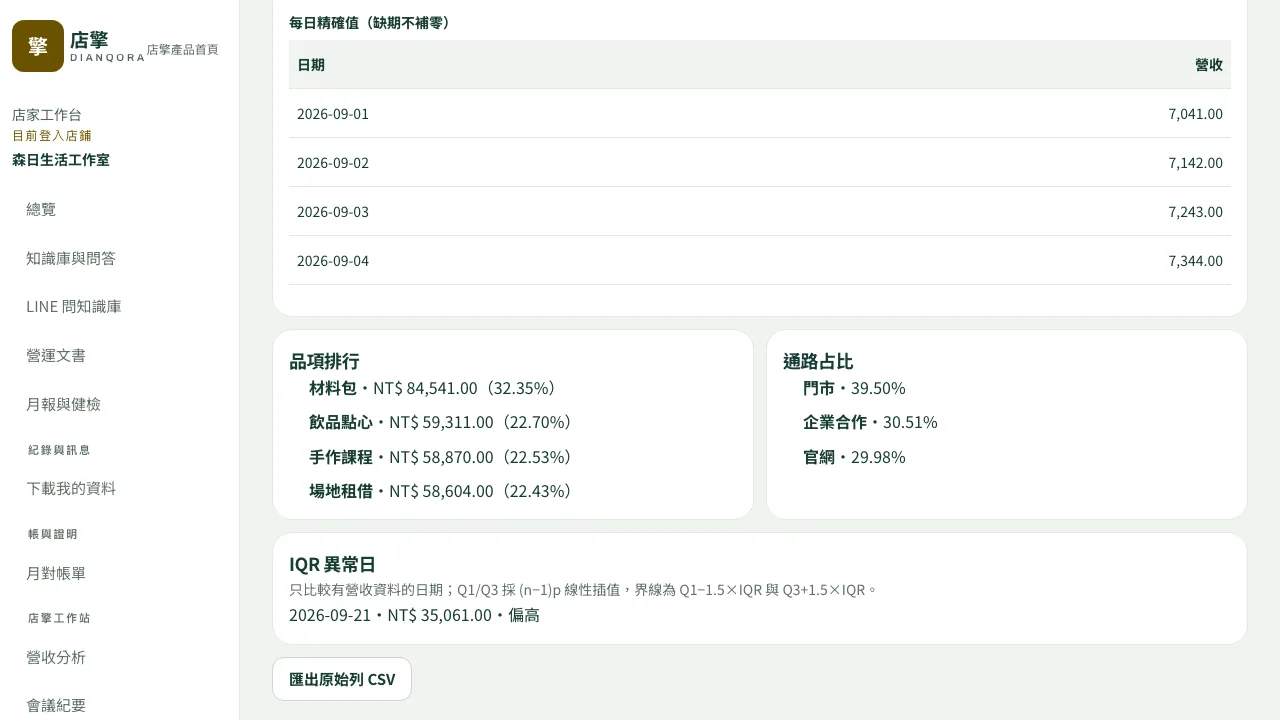Click 企業合作 channel share row
This screenshot has height=720, width=1280.
pyautogui.click(x=870, y=422)
